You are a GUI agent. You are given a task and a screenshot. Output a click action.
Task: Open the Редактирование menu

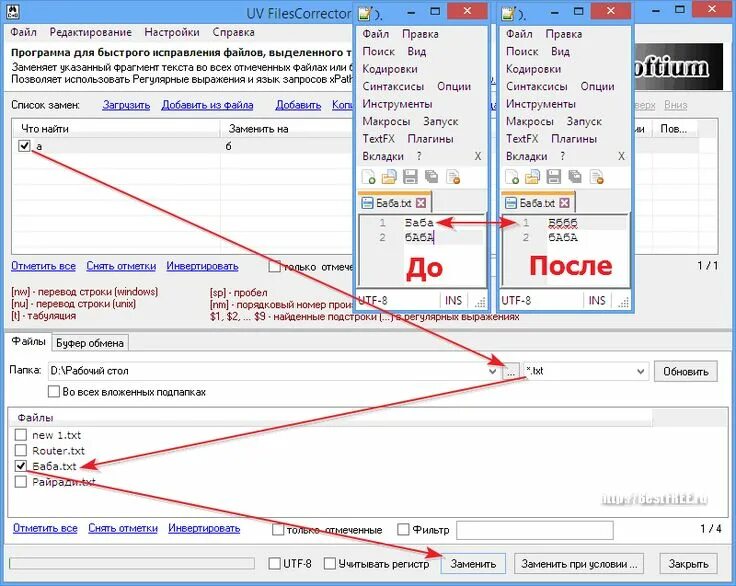click(91, 32)
